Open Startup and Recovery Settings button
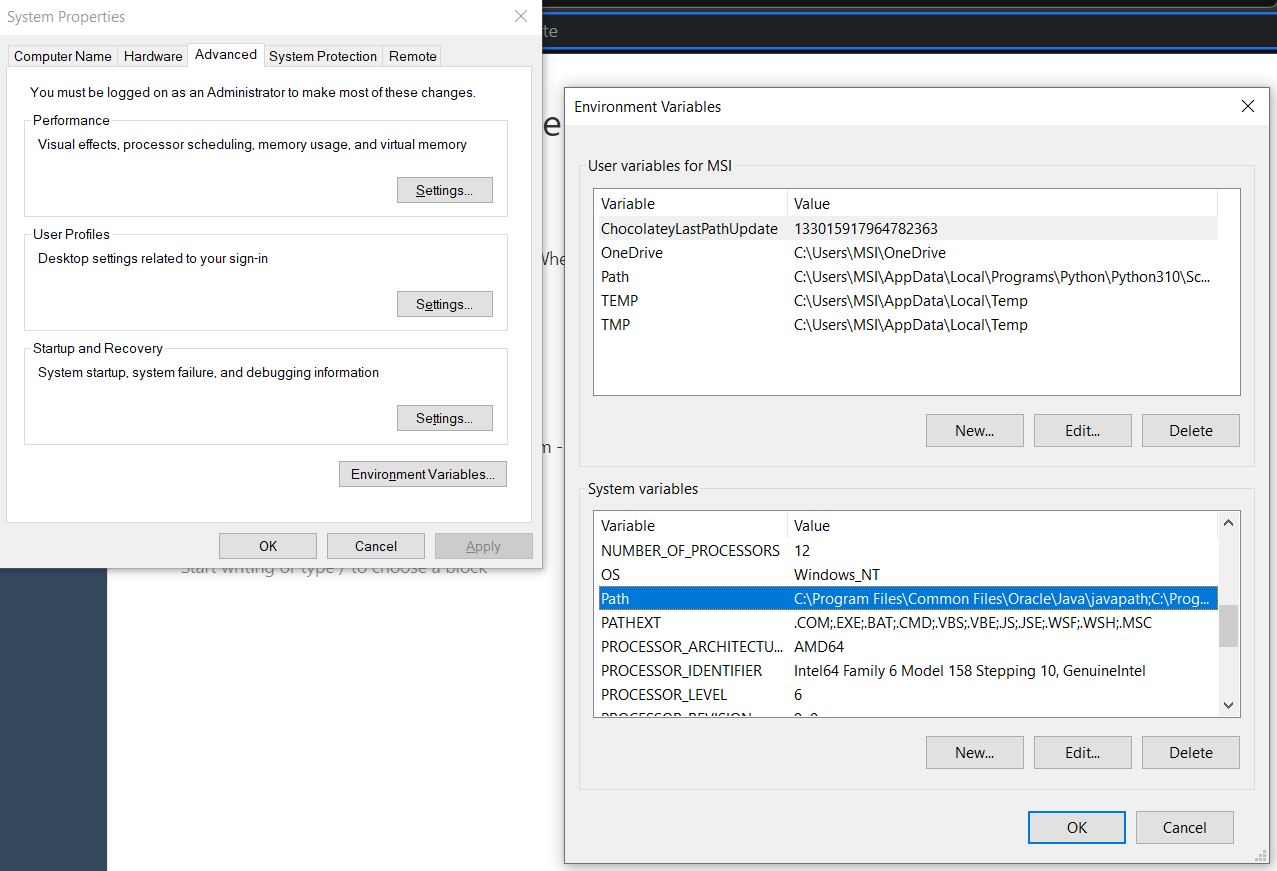Screen dimensions: 1277x871 click(x=445, y=418)
